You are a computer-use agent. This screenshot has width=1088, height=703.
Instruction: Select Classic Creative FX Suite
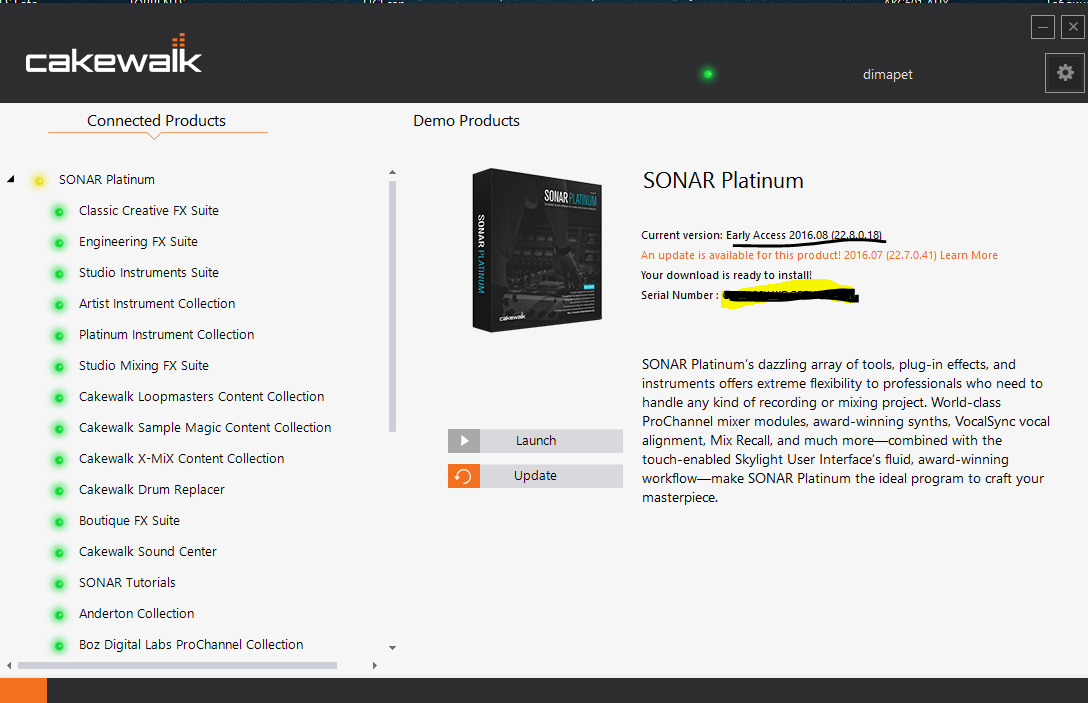pos(148,210)
